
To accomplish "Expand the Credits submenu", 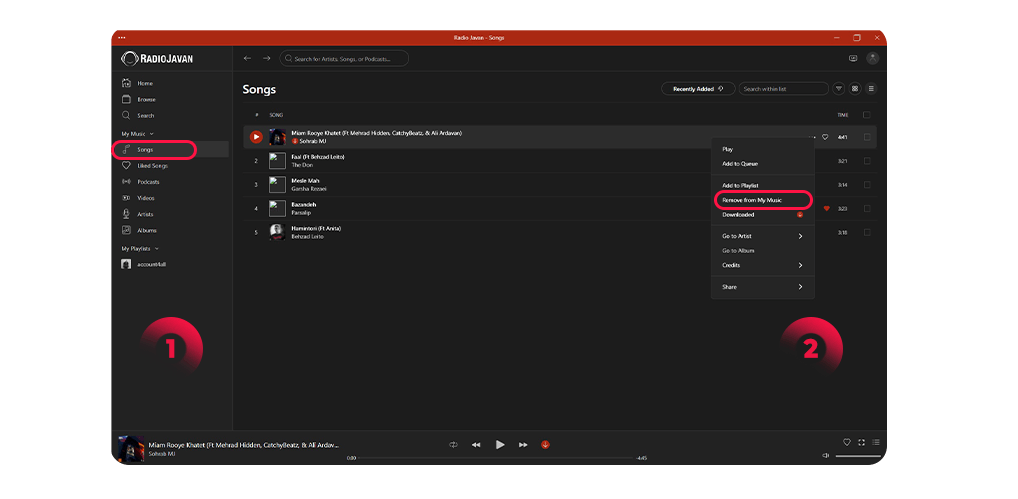I will point(763,265).
